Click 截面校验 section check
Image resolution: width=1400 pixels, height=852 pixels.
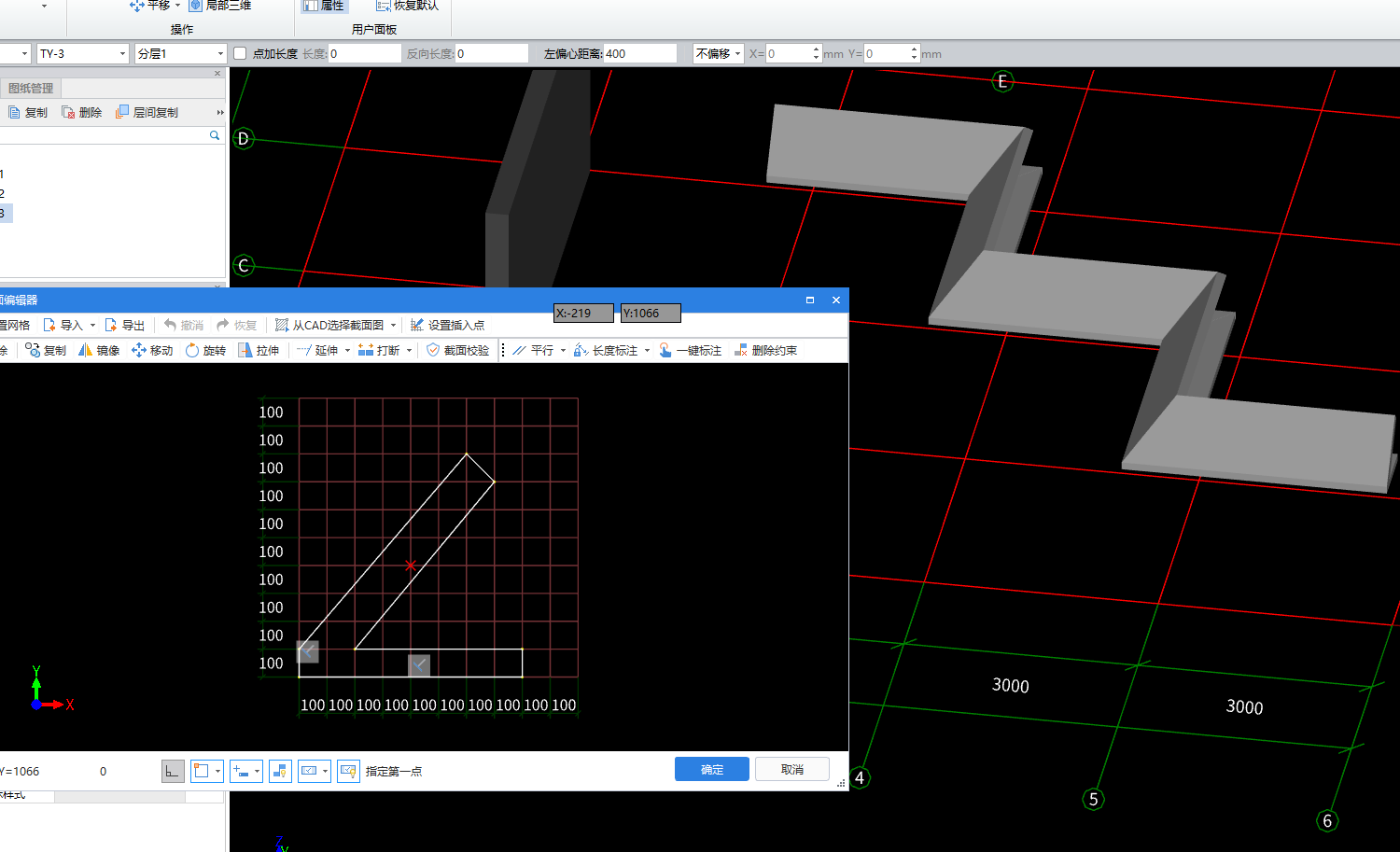[x=457, y=350]
